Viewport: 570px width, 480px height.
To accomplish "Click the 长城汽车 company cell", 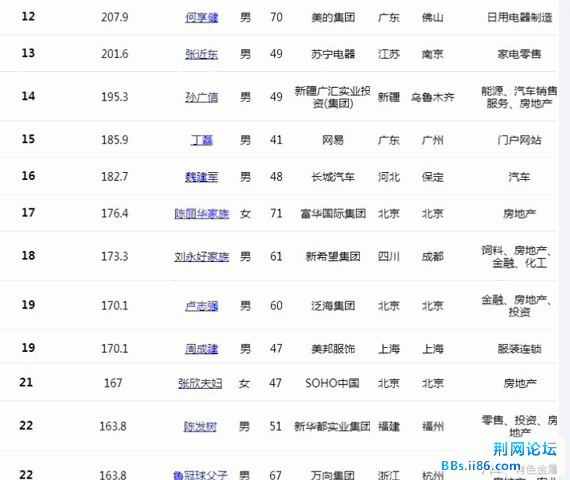I will click(x=333, y=177).
